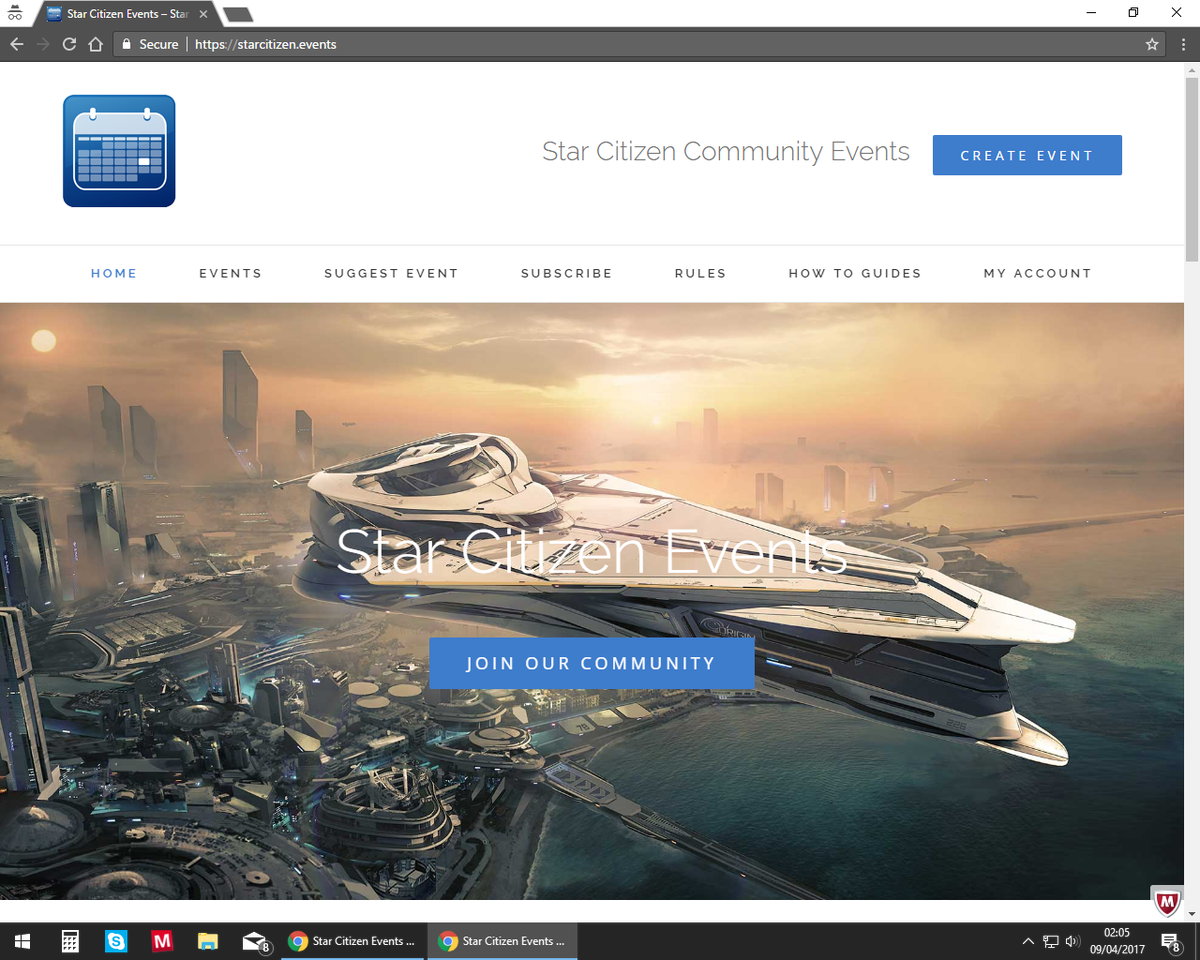The image size is (1200, 960).
Task: Click the browser forward arrow
Action: (x=43, y=44)
